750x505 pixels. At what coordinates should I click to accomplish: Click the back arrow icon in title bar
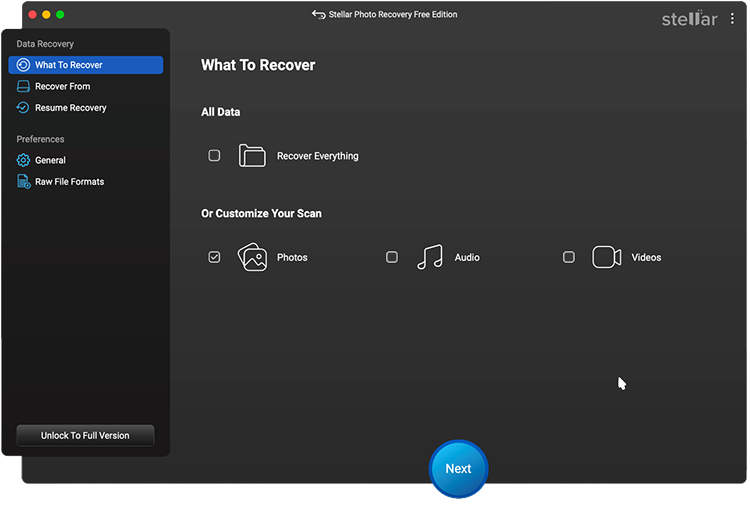(319, 14)
